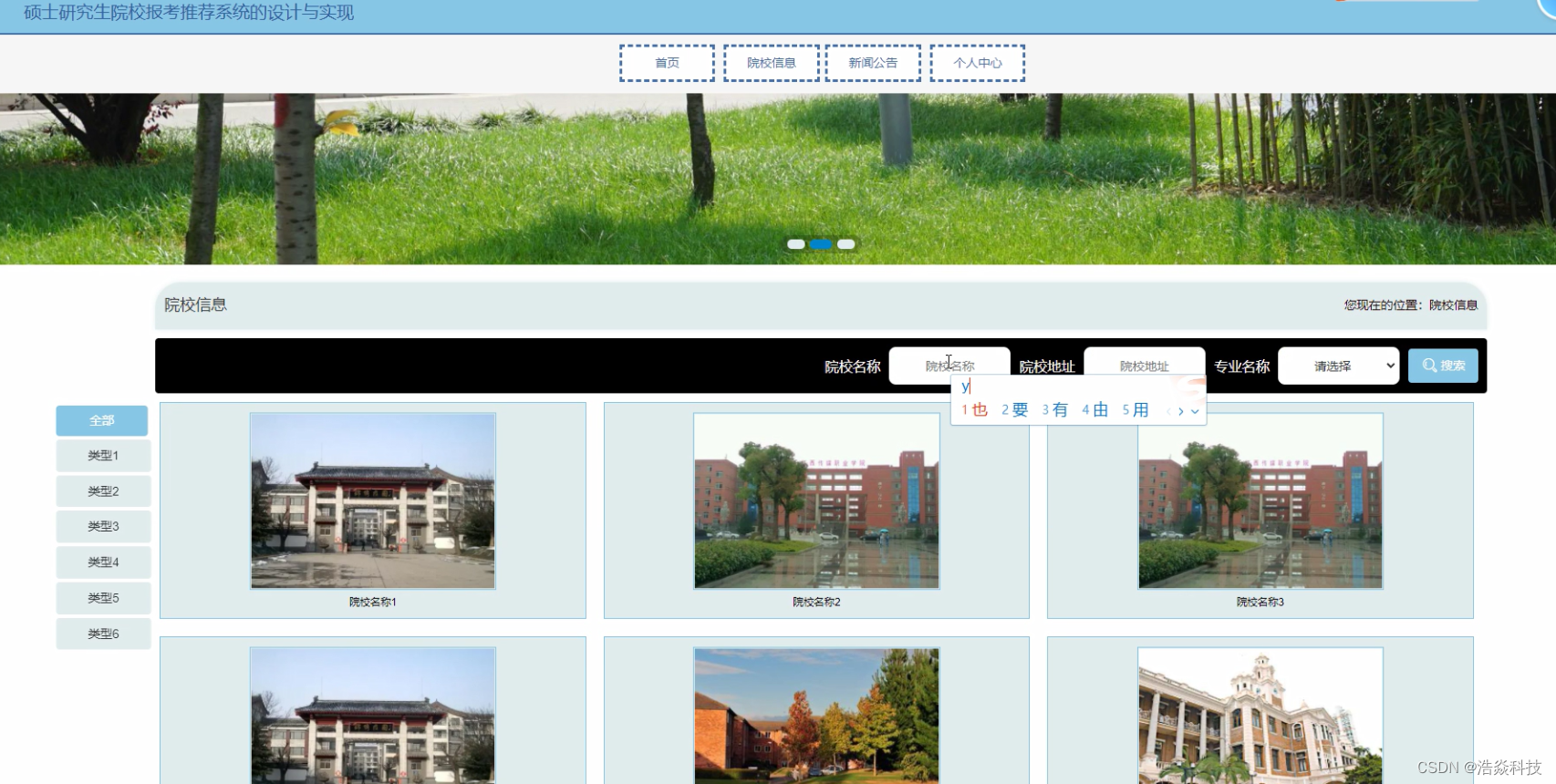
Task: Open the autumn trees campus thumbnail
Action: click(816, 716)
